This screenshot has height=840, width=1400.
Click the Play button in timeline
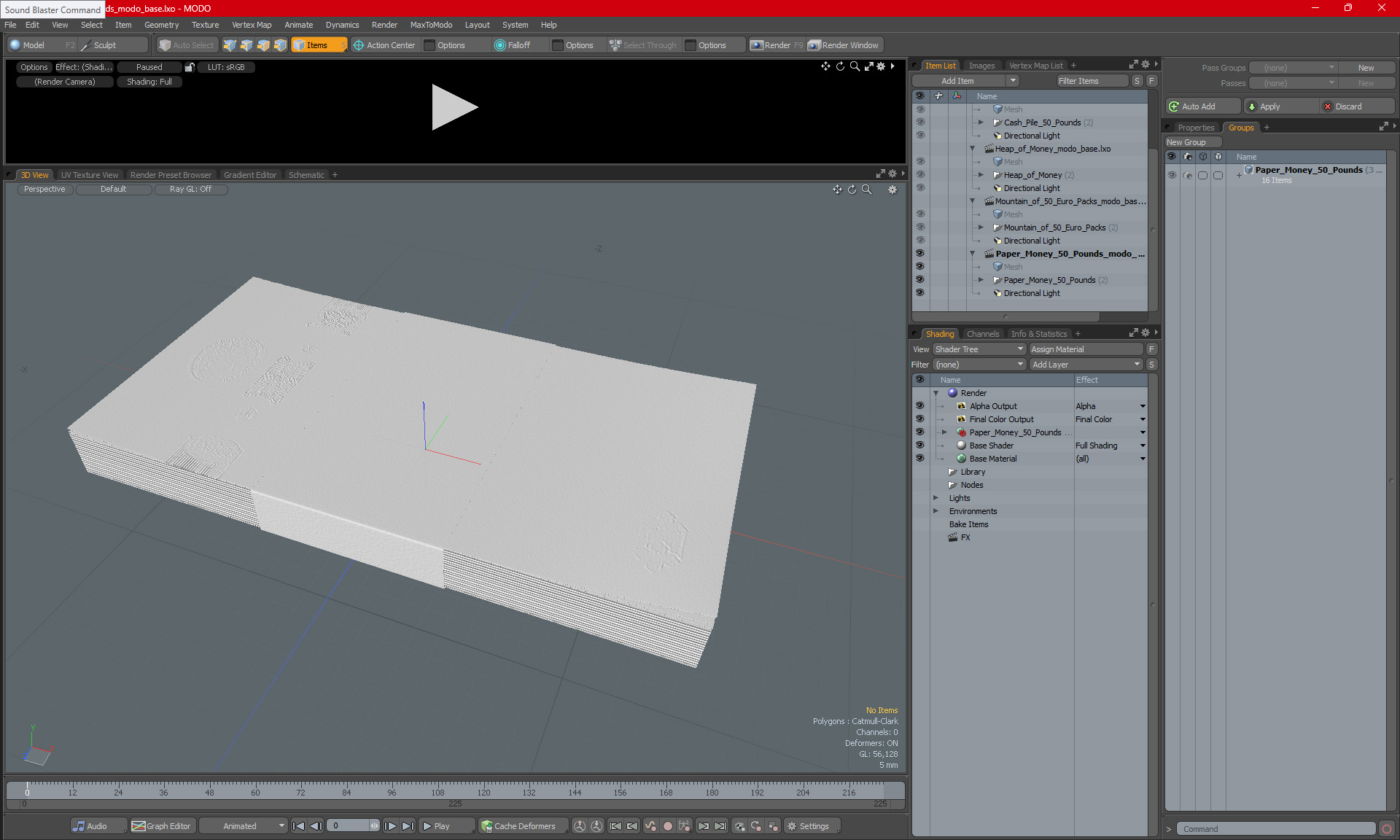(x=438, y=826)
